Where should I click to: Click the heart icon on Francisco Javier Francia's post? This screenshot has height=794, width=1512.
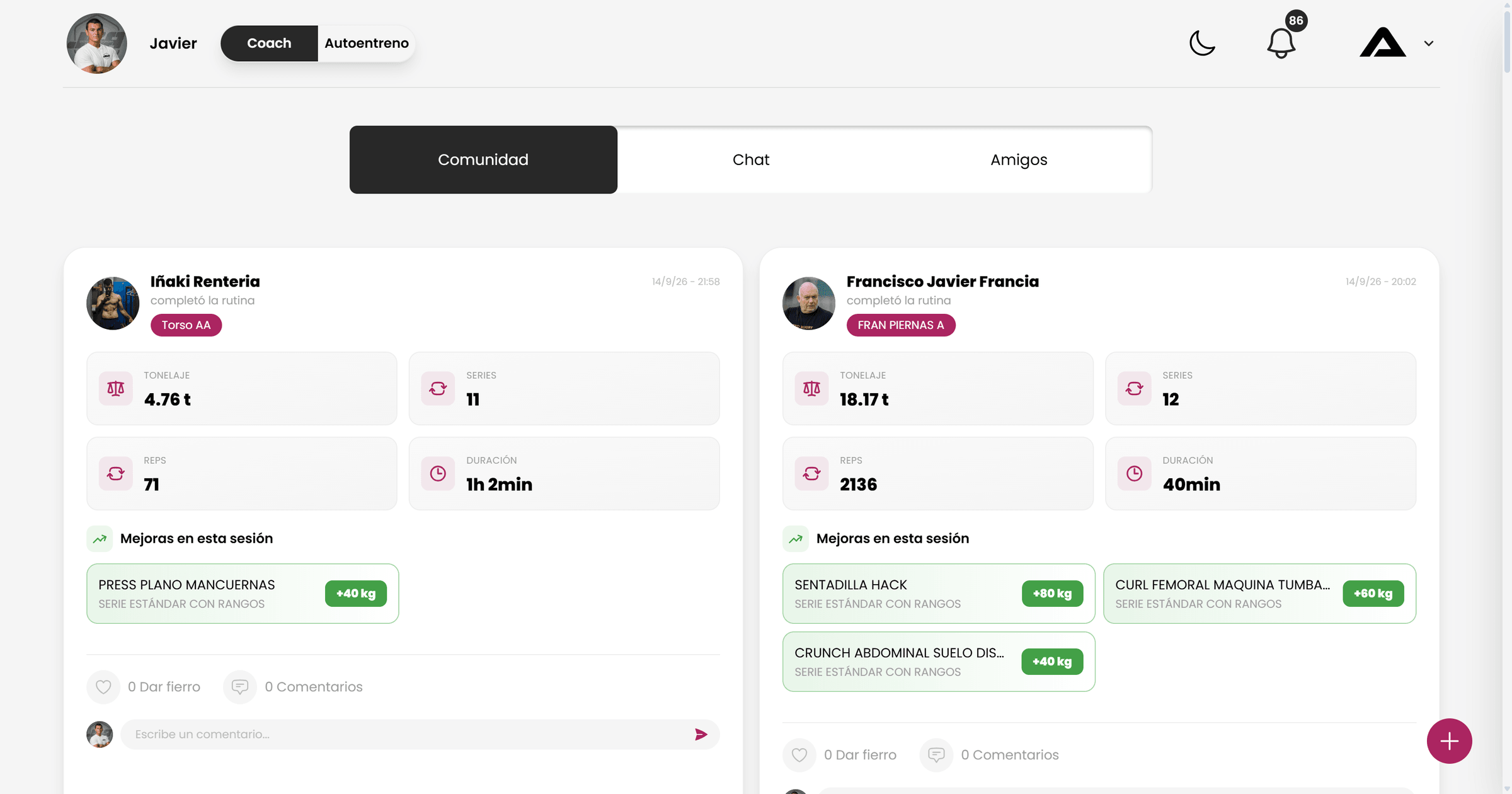pos(799,755)
